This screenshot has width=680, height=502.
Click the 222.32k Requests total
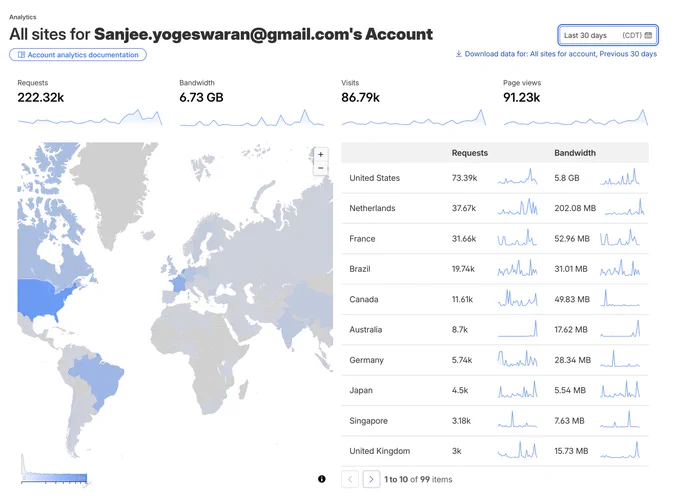coord(41,98)
